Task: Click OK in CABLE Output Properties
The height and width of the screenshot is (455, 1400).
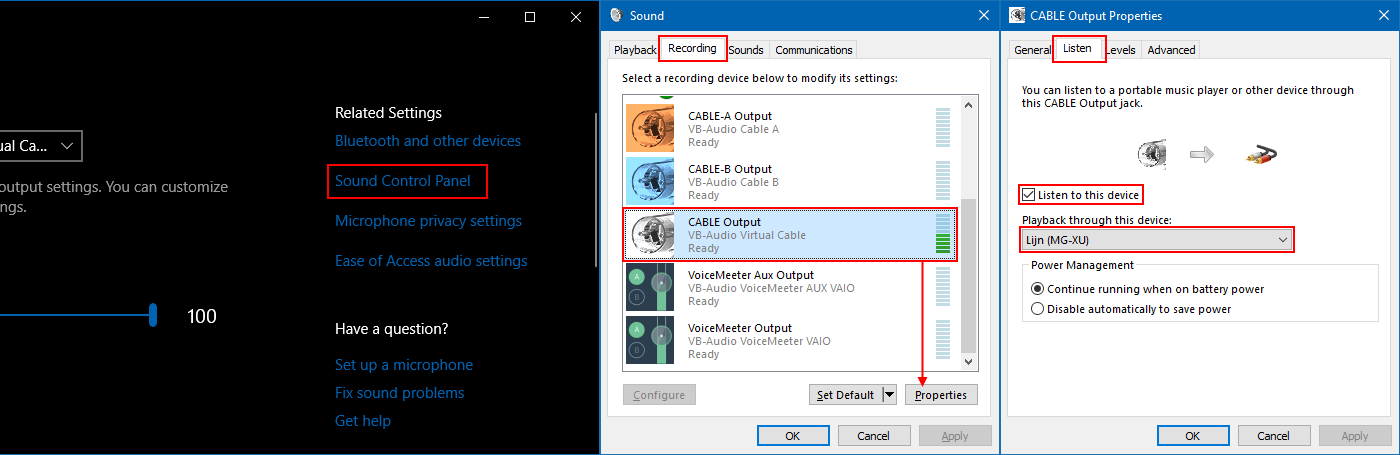Action: 1193,436
